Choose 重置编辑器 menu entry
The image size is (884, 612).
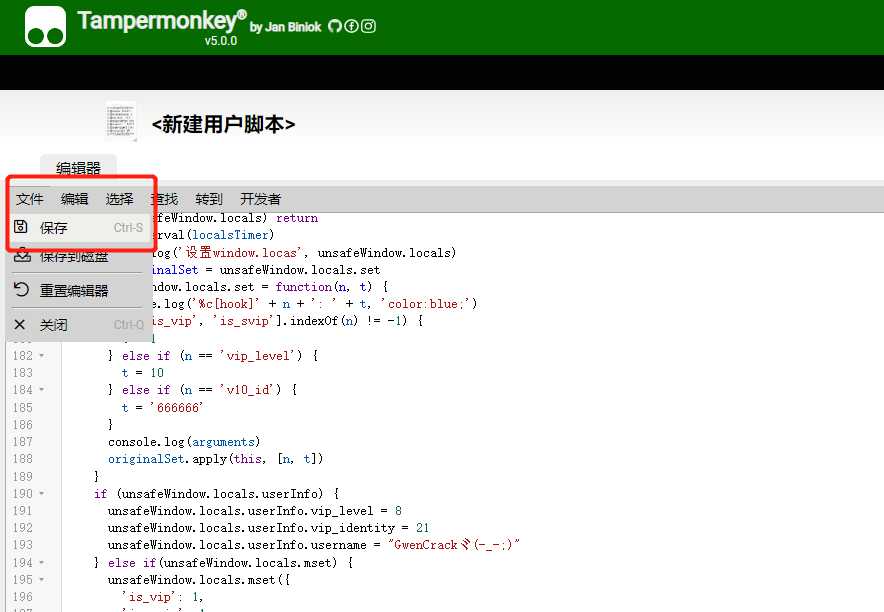tap(78, 291)
